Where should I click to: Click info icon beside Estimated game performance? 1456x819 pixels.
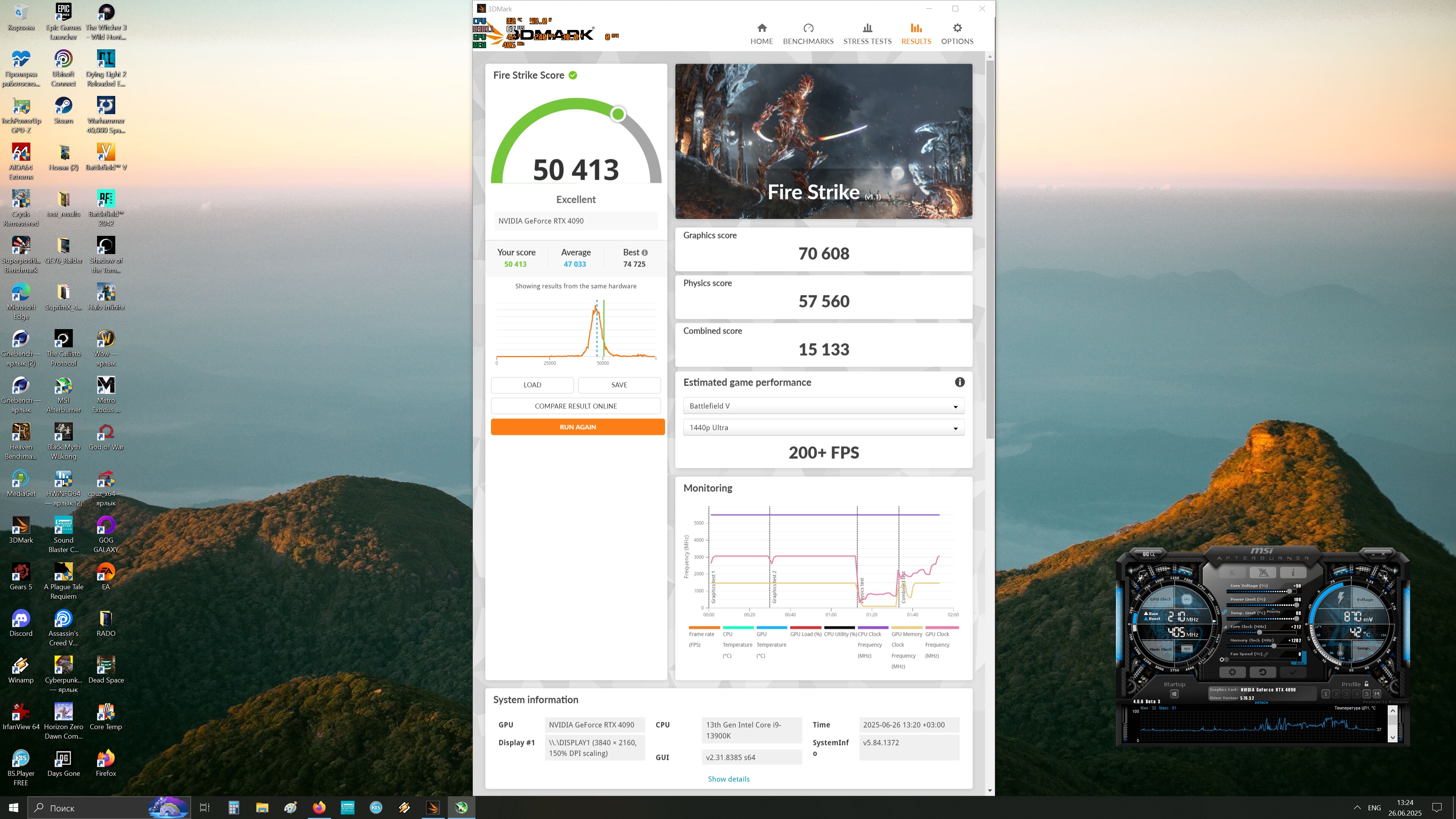[960, 383]
